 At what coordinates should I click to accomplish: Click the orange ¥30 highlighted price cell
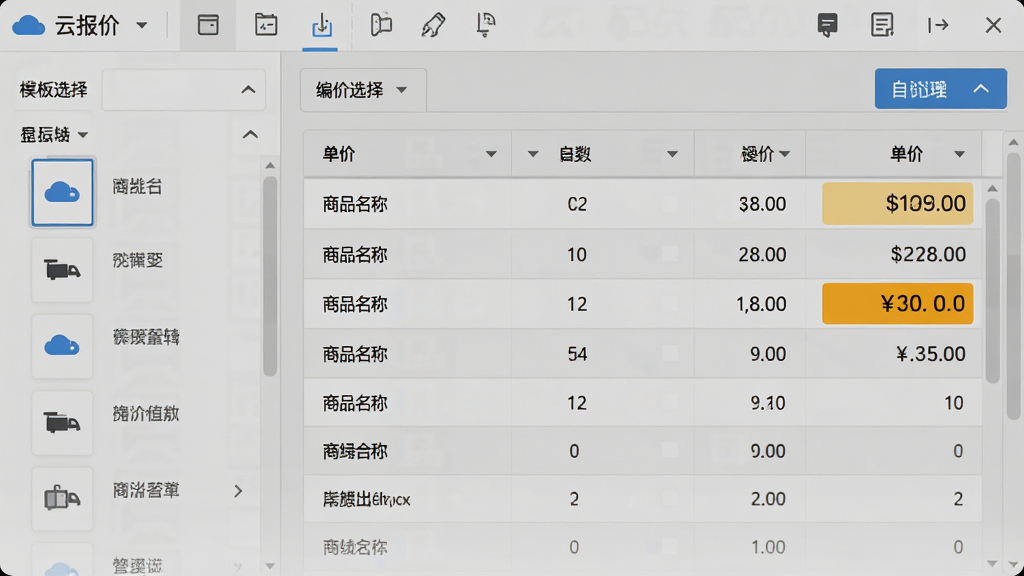click(897, 304)
